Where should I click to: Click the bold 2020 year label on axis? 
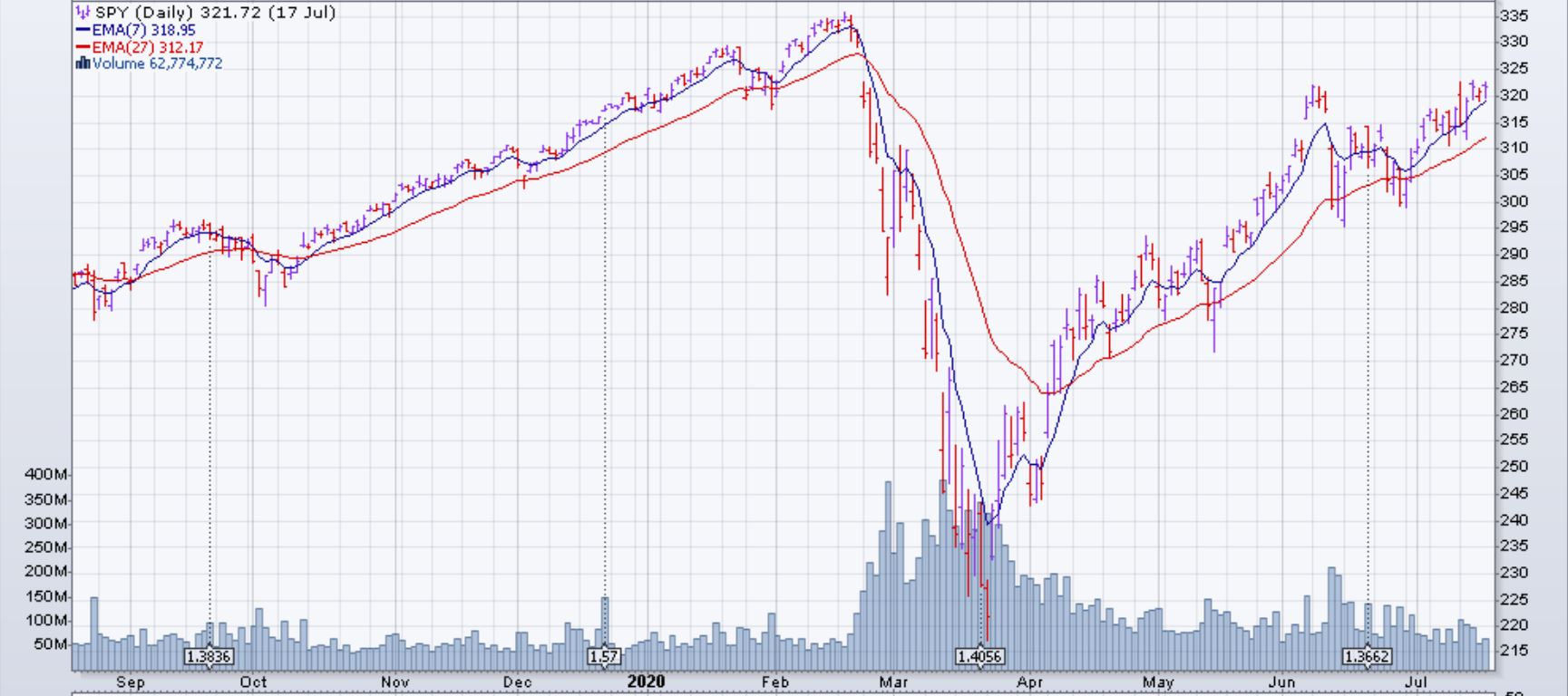click(x=646, y=681)
